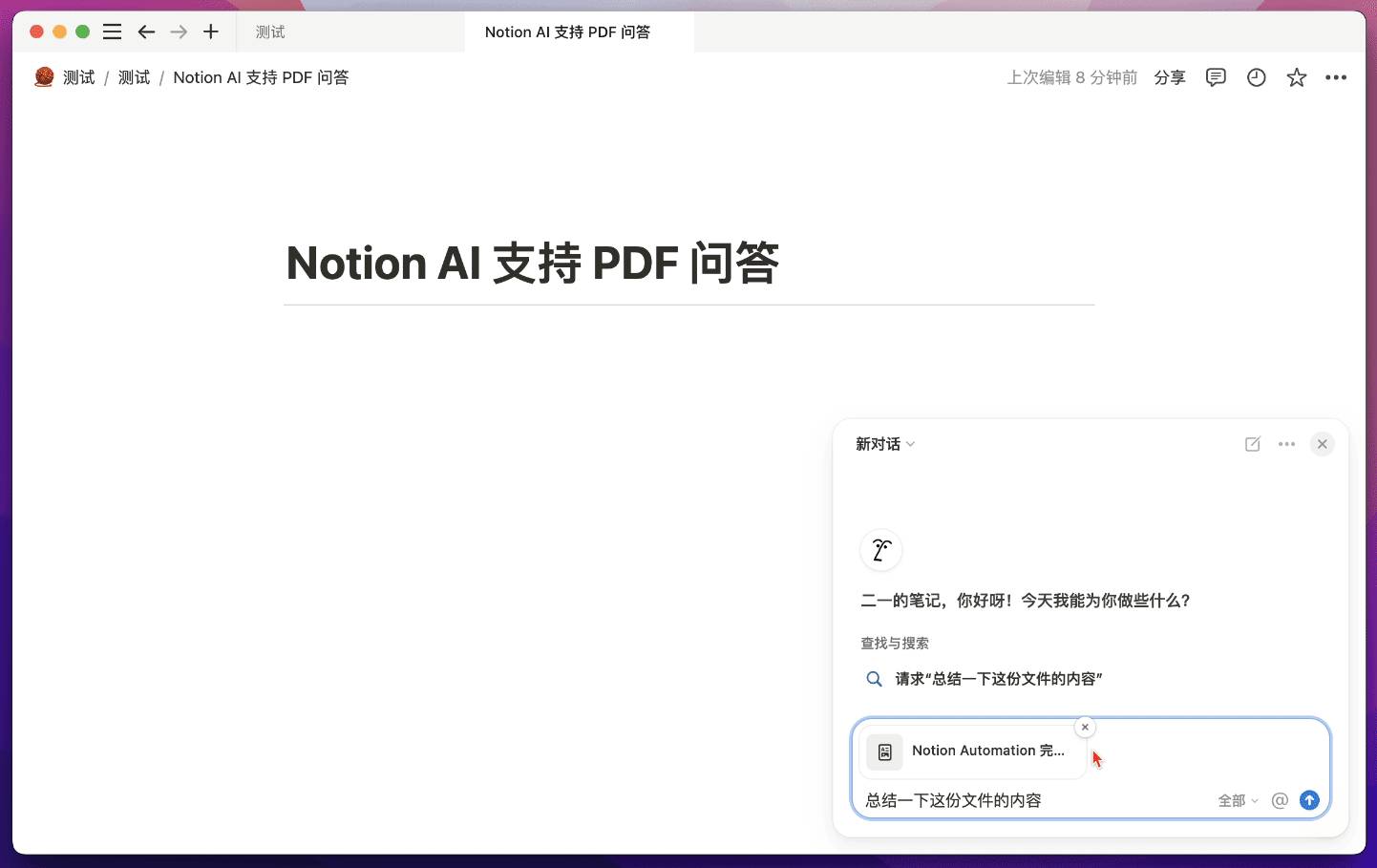
Task: Remove the attached PDF with x button
Action: point(1085,728)
